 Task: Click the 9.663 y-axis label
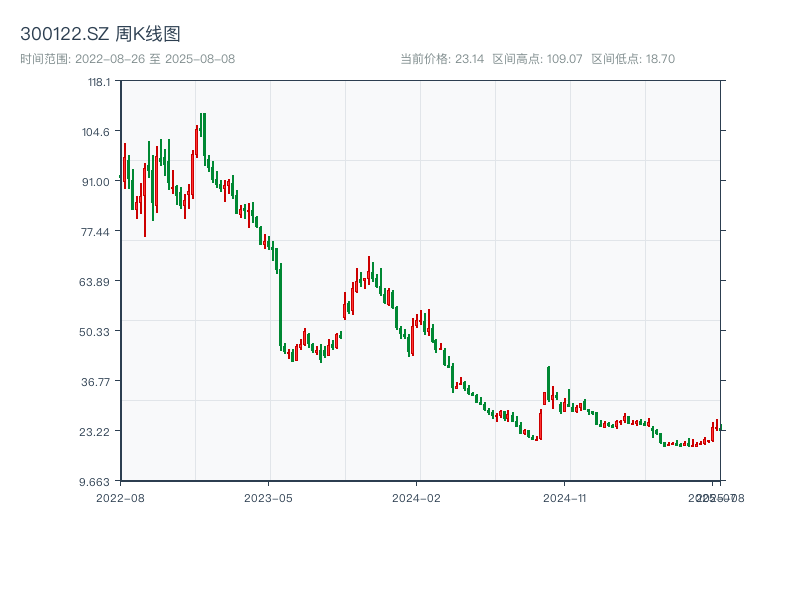point(97,481)
